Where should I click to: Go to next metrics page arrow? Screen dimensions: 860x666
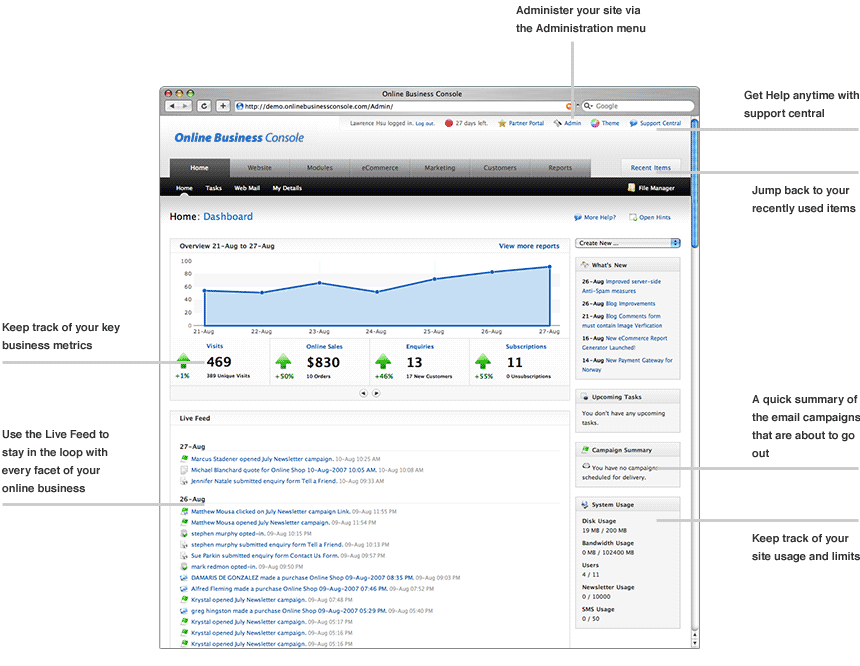(376, 393)
